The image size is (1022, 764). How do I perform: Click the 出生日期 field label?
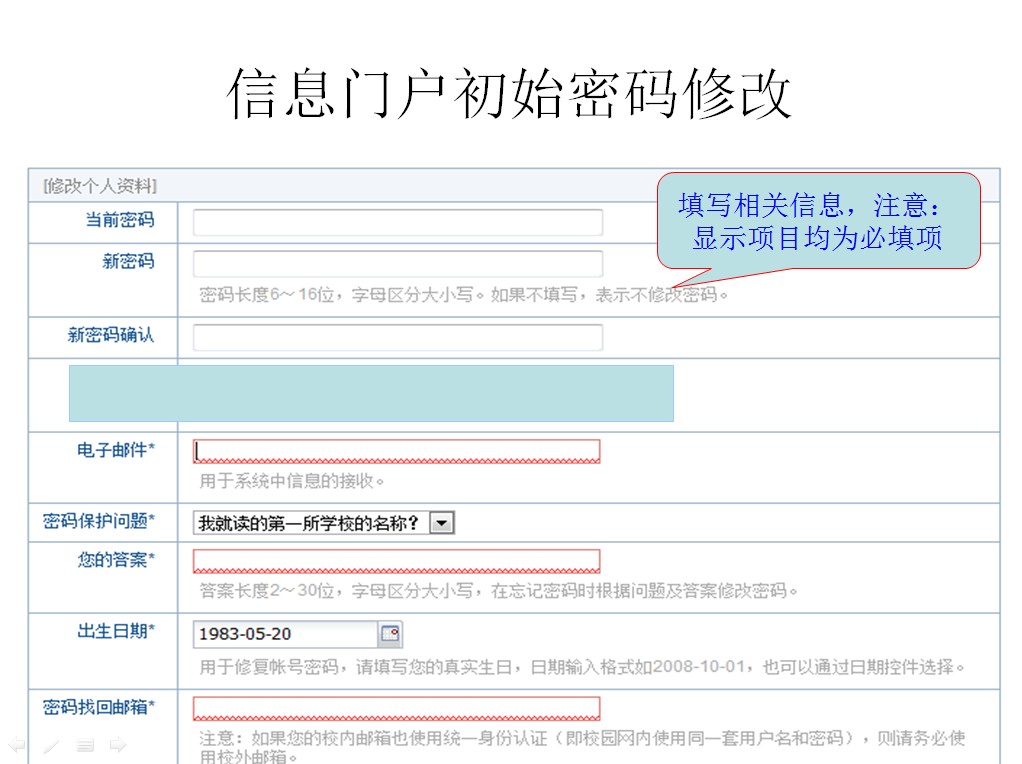pos(115,631)
